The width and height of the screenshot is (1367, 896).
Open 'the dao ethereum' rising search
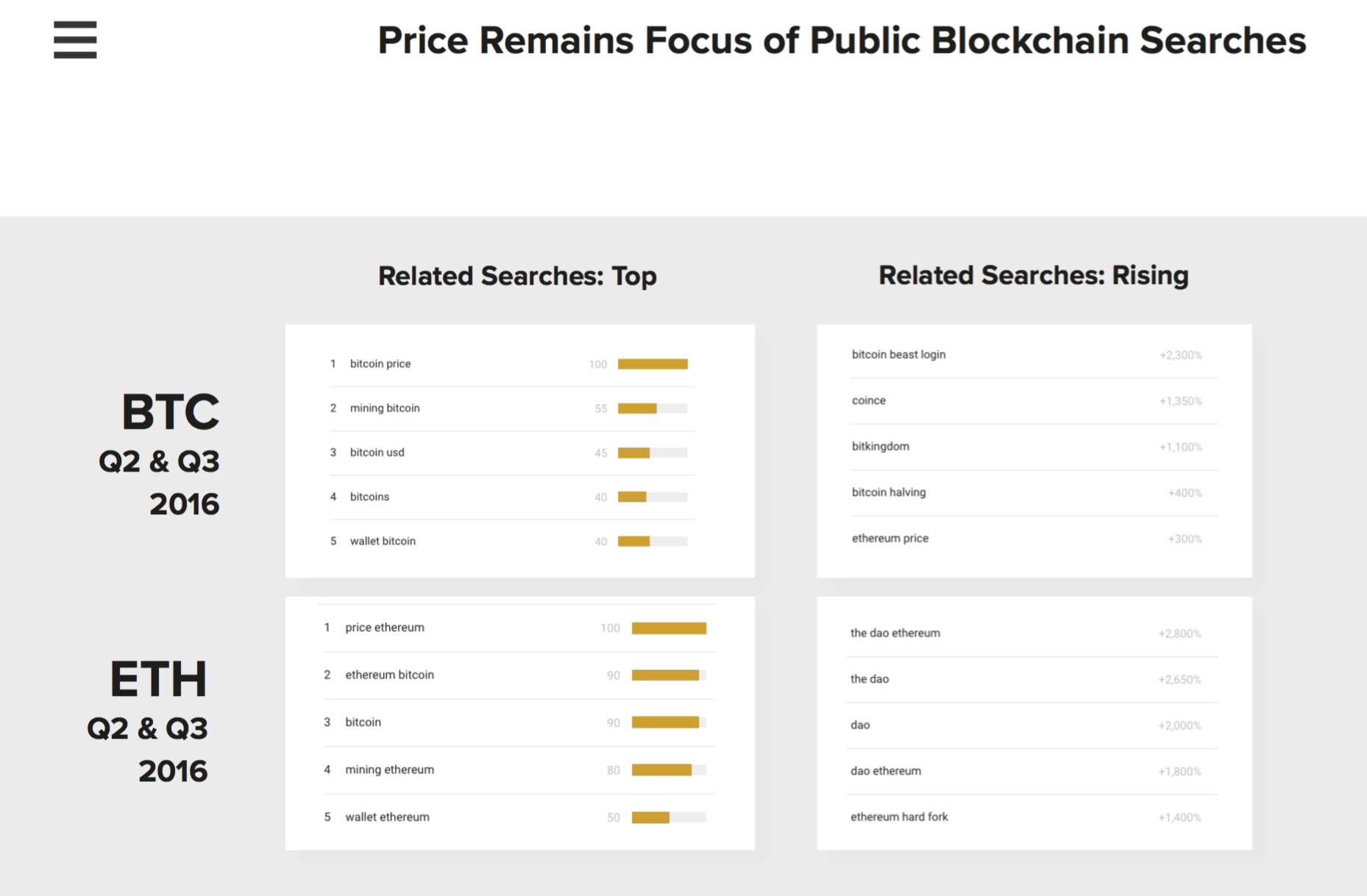[x=895, y=633]
